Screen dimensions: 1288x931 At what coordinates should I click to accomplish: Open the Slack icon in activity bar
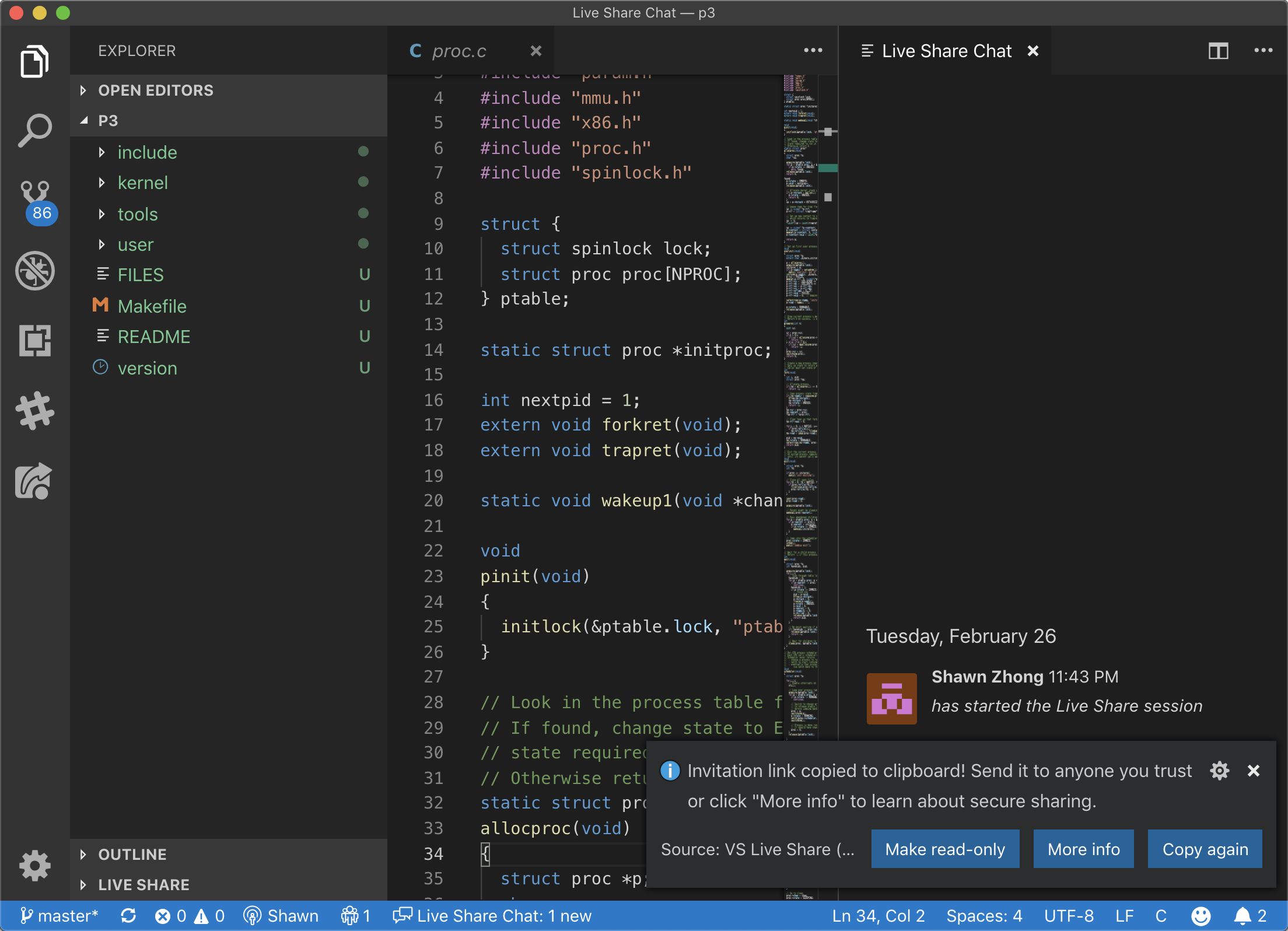click(35, 411)
